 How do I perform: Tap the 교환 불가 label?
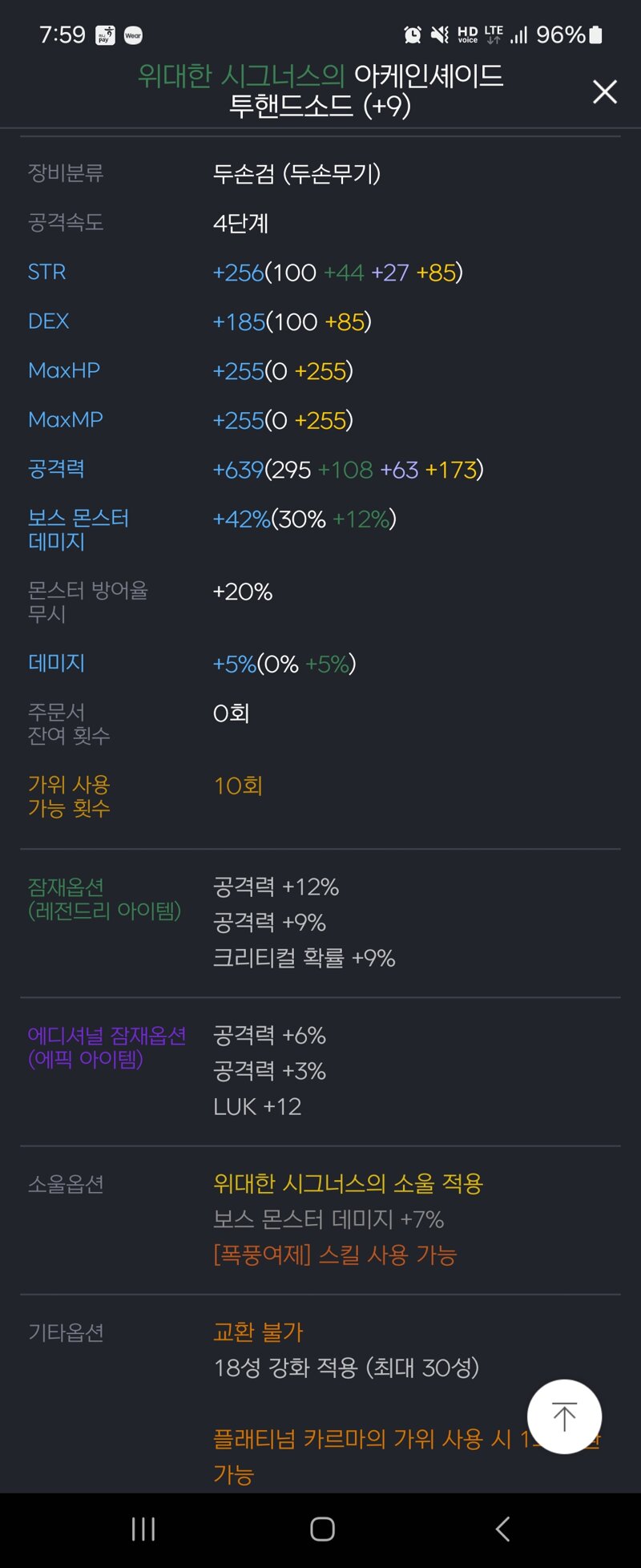(x=258, y=1332)
